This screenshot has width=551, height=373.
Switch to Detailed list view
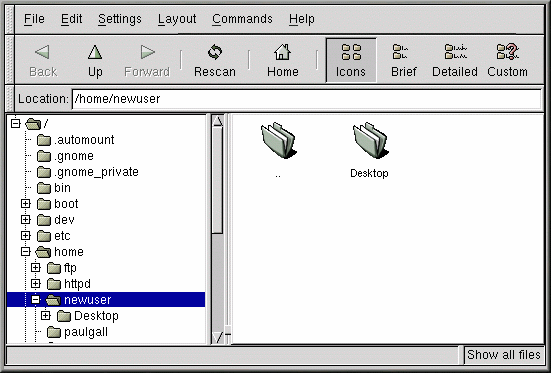pyautogui.click(x=455, y=60)
